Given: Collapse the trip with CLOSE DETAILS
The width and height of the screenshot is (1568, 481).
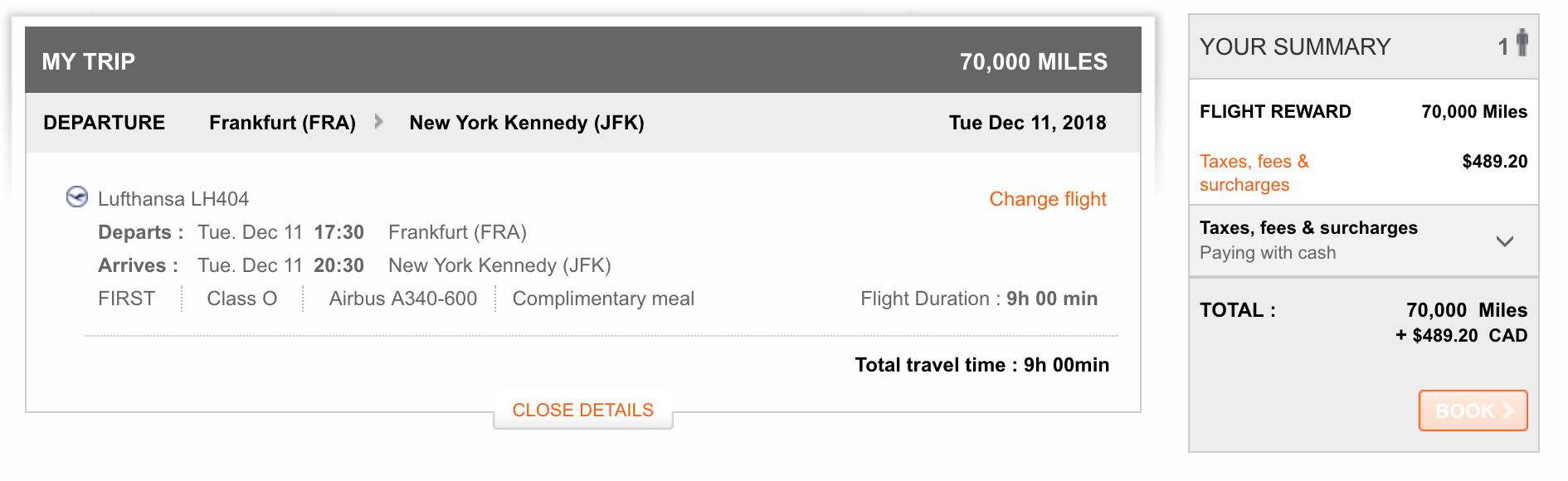Looking at the screenshot, I should [582, 411].
